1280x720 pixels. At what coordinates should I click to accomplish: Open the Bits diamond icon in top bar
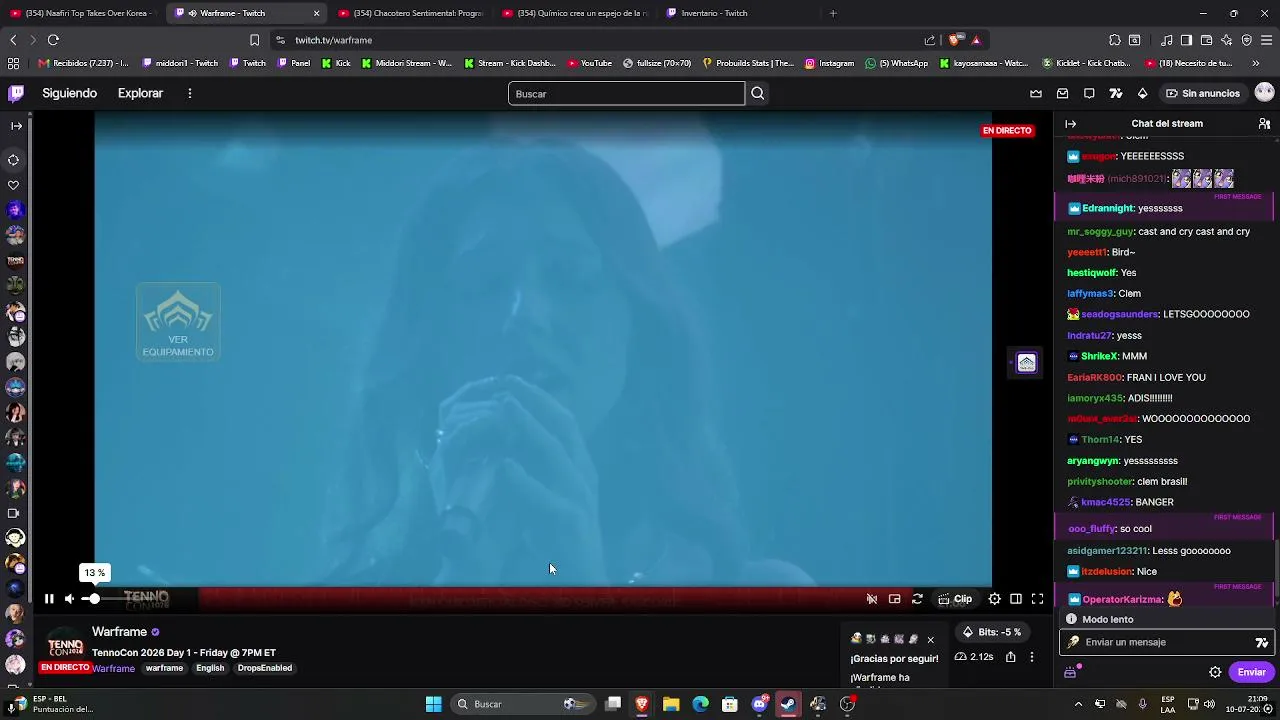[x=1143, y=93]
